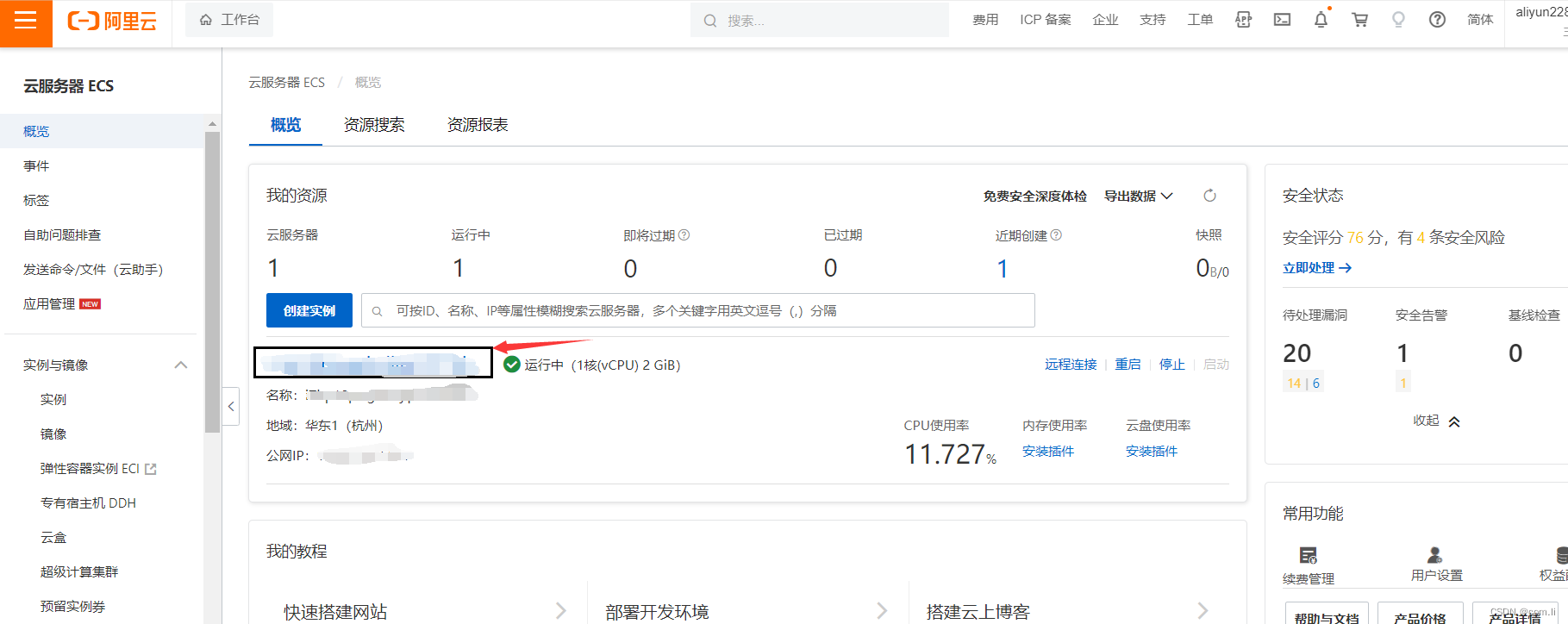Click 远程连接 for the instance
The height and width of the screenshot is (624, 1568).
1071,365
